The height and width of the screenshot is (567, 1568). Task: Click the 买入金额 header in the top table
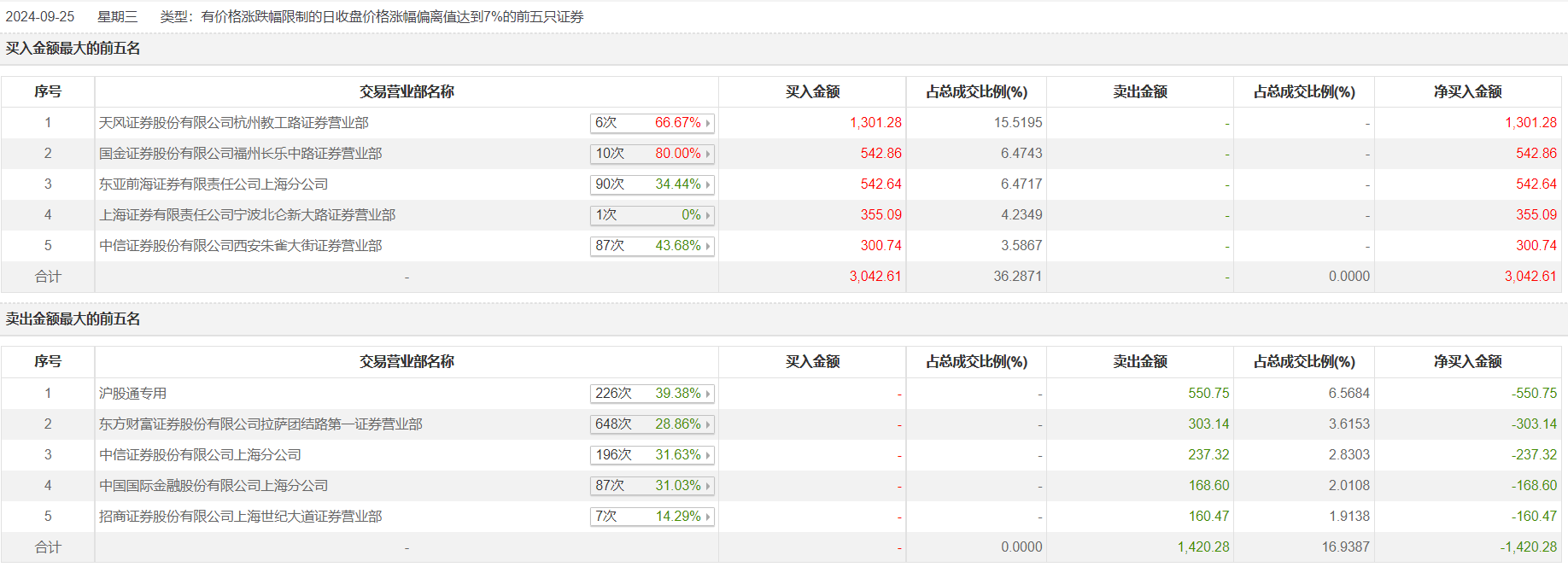click(x=812, y=92)
